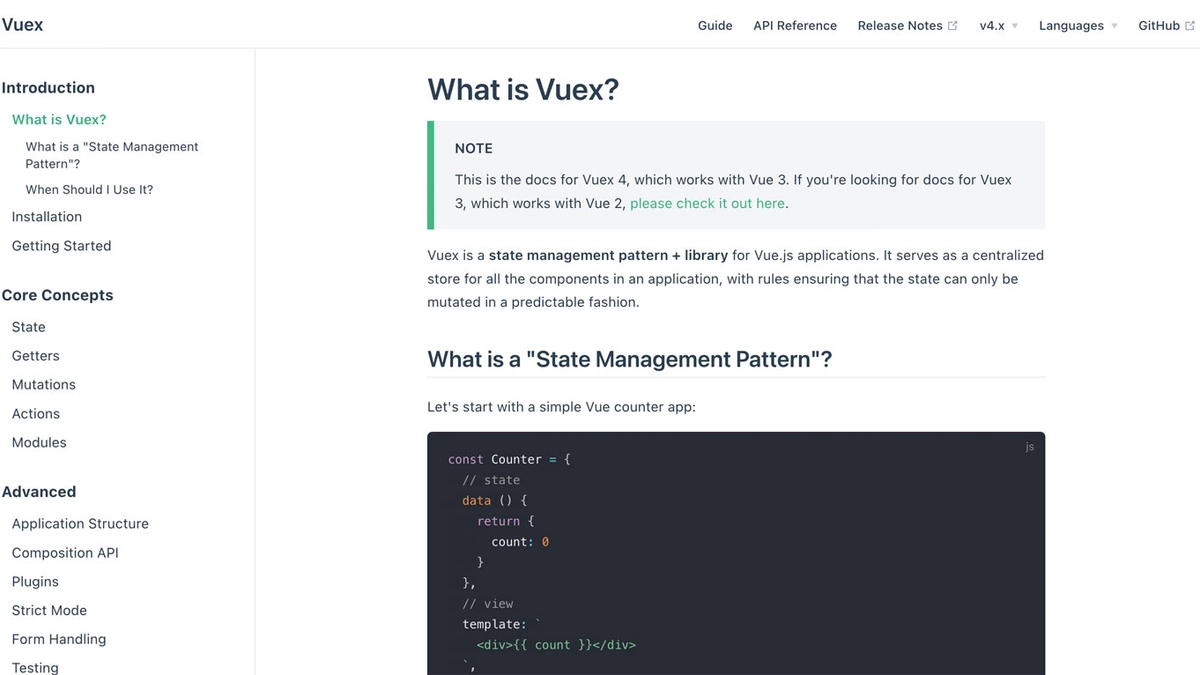This screenshot has width=1200, height=675.
Task: Click 'What is a State Management Pattern?' sidebar item
Action: point(111,154)
